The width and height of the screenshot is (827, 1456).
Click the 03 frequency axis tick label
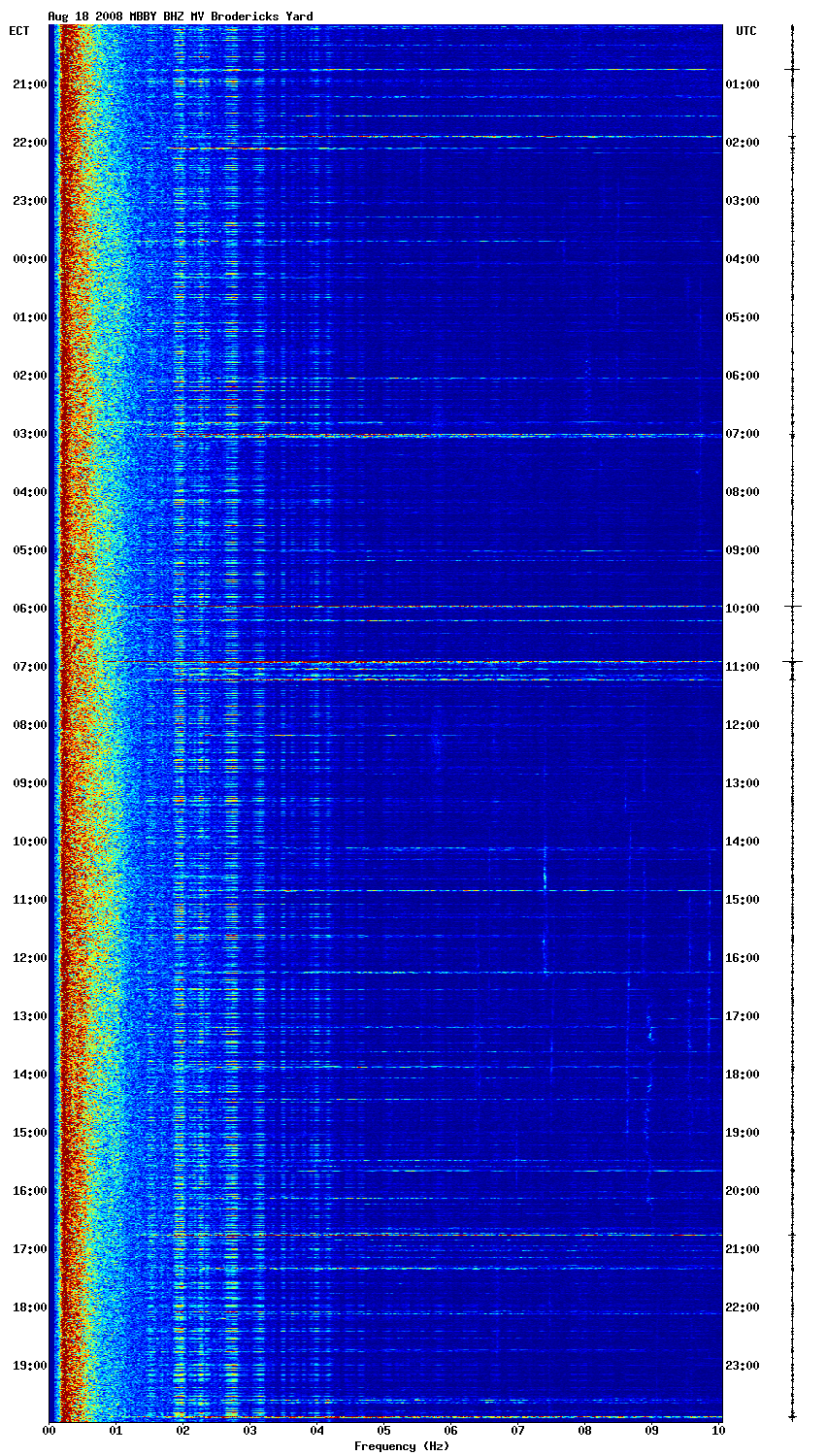(249, 1431)
